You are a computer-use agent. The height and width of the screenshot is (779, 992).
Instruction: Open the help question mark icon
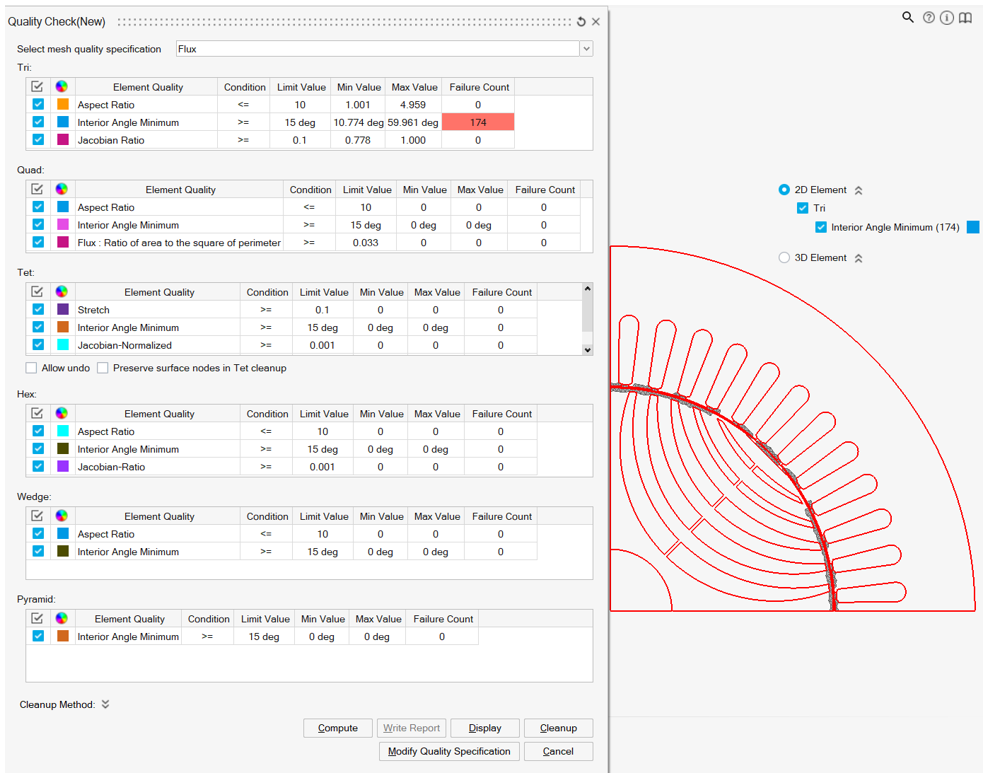pos(929,18)
